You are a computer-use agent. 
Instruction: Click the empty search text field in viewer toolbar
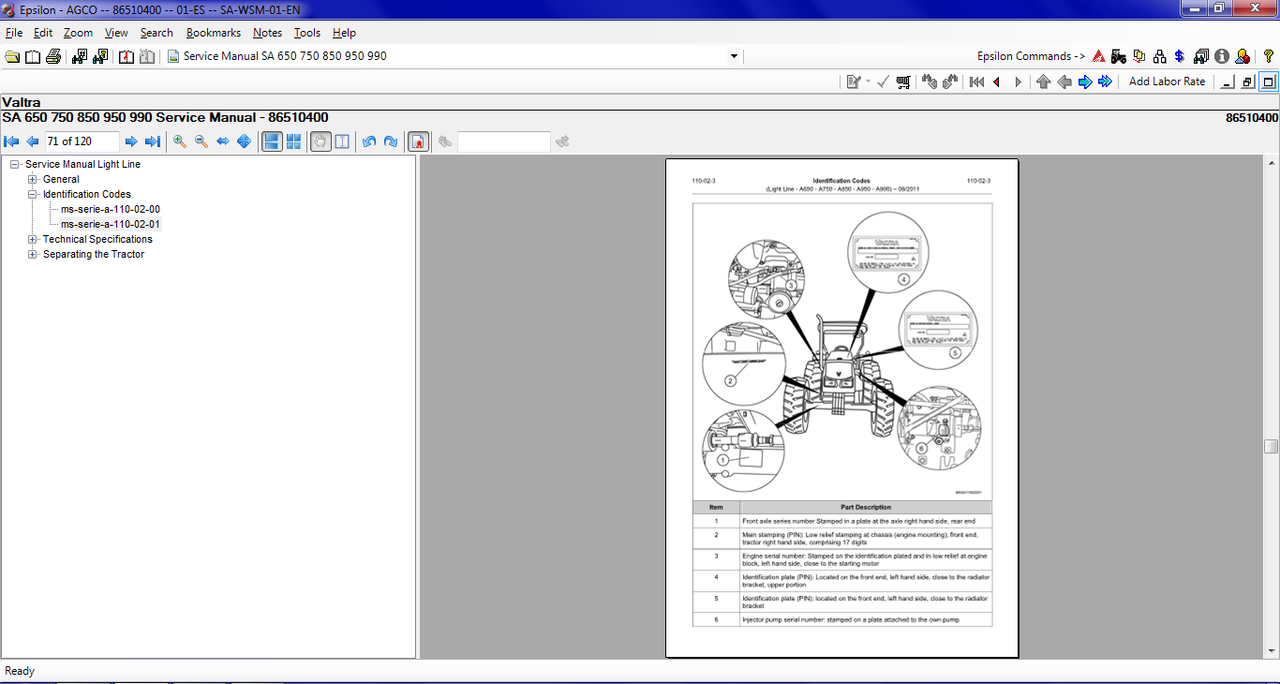pos(504,142)
